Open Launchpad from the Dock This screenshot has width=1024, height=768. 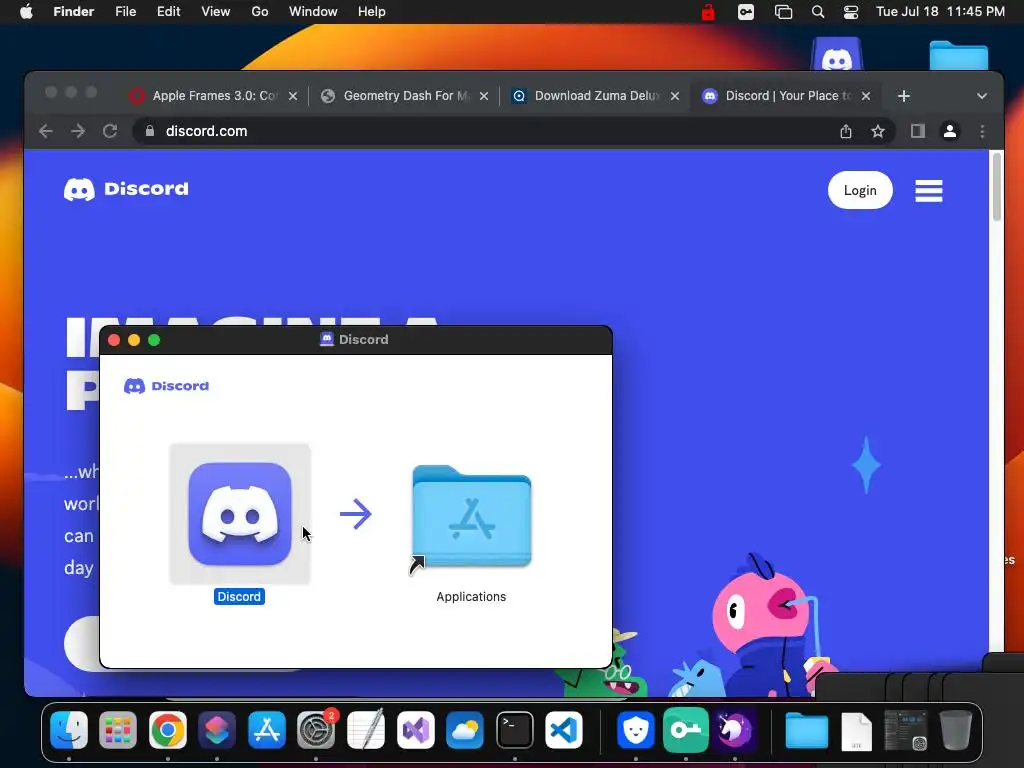118,730
